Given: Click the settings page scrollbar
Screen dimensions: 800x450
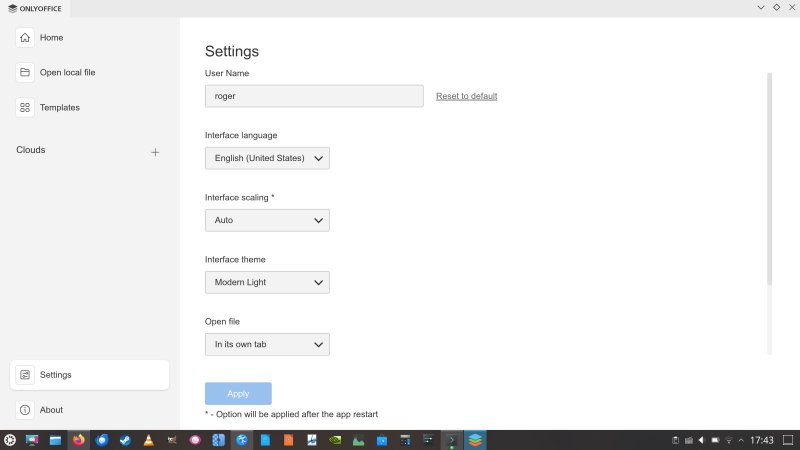Looking at the screenshot, I should coord(769,179).
